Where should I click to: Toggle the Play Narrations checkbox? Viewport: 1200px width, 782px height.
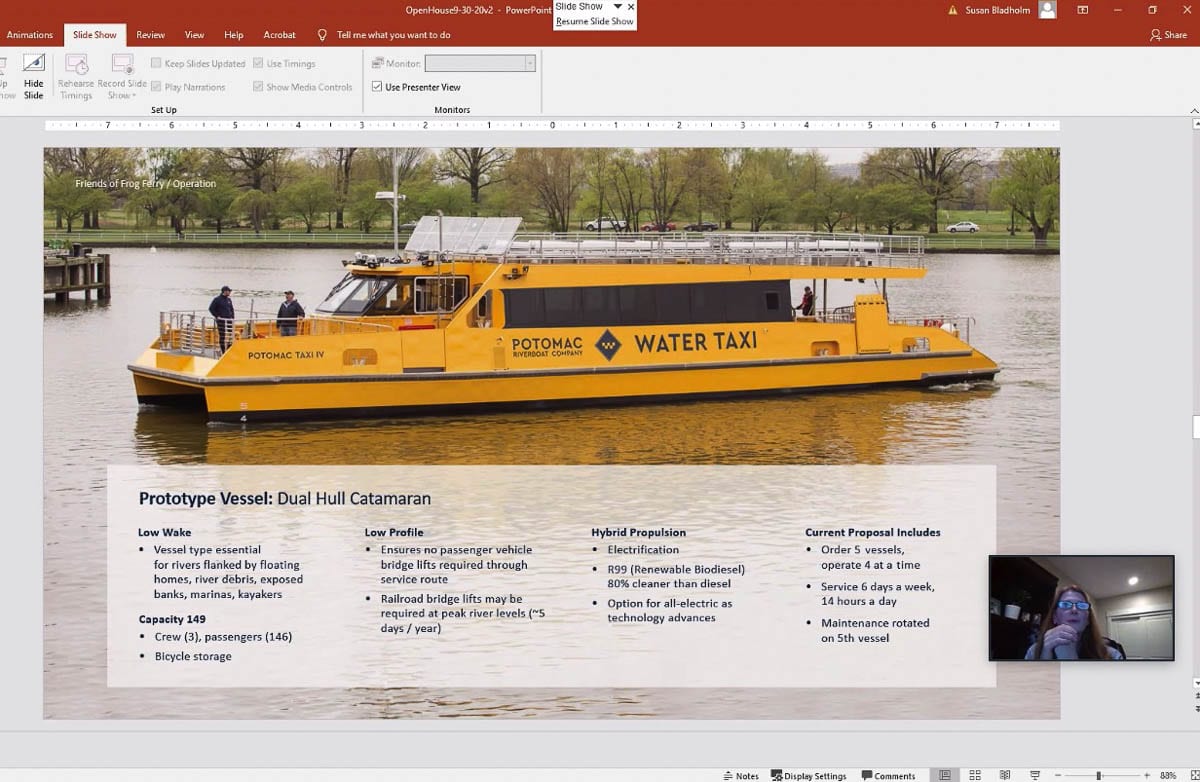coord(156,87)
